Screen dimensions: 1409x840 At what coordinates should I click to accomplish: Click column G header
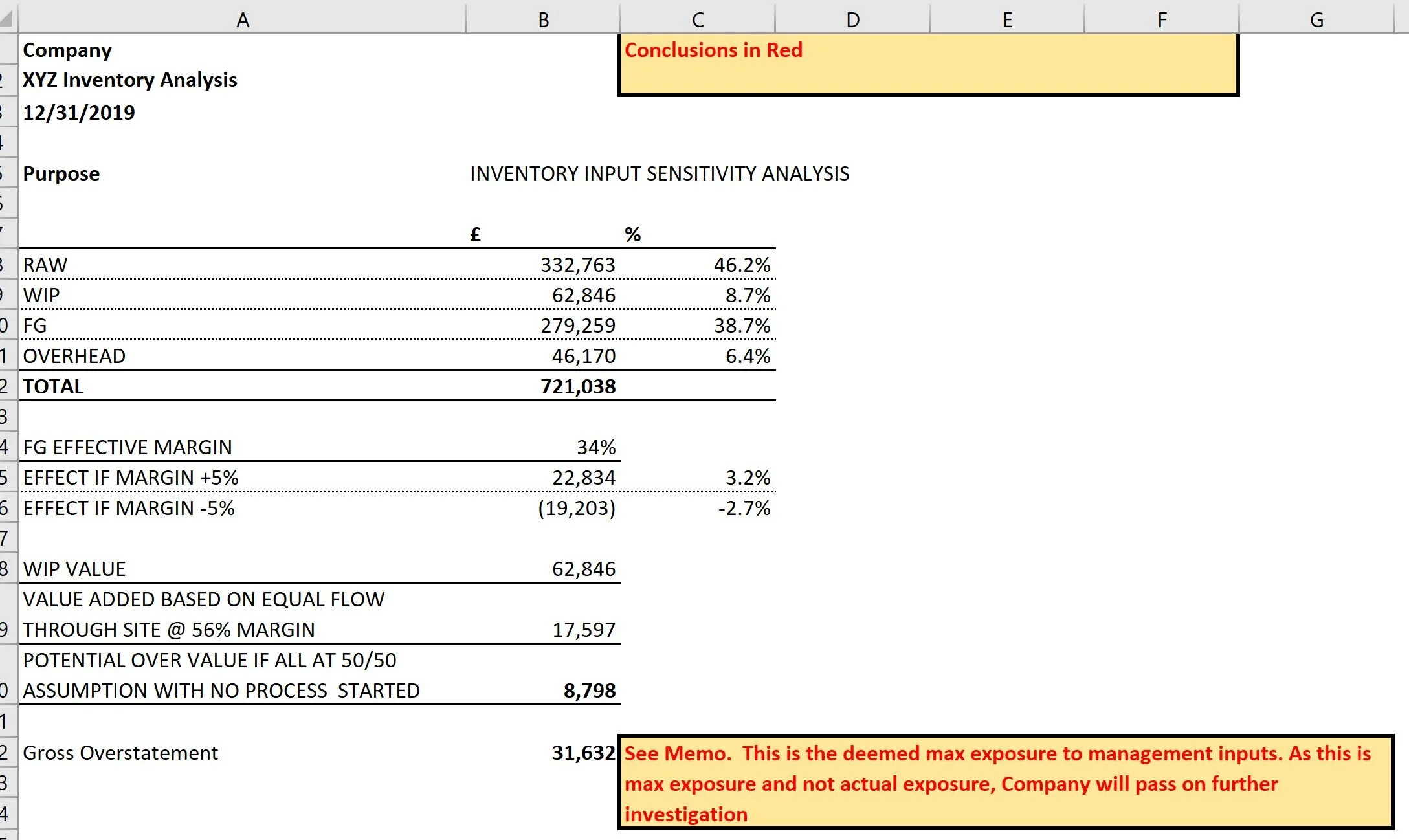tap(1316, 19)
